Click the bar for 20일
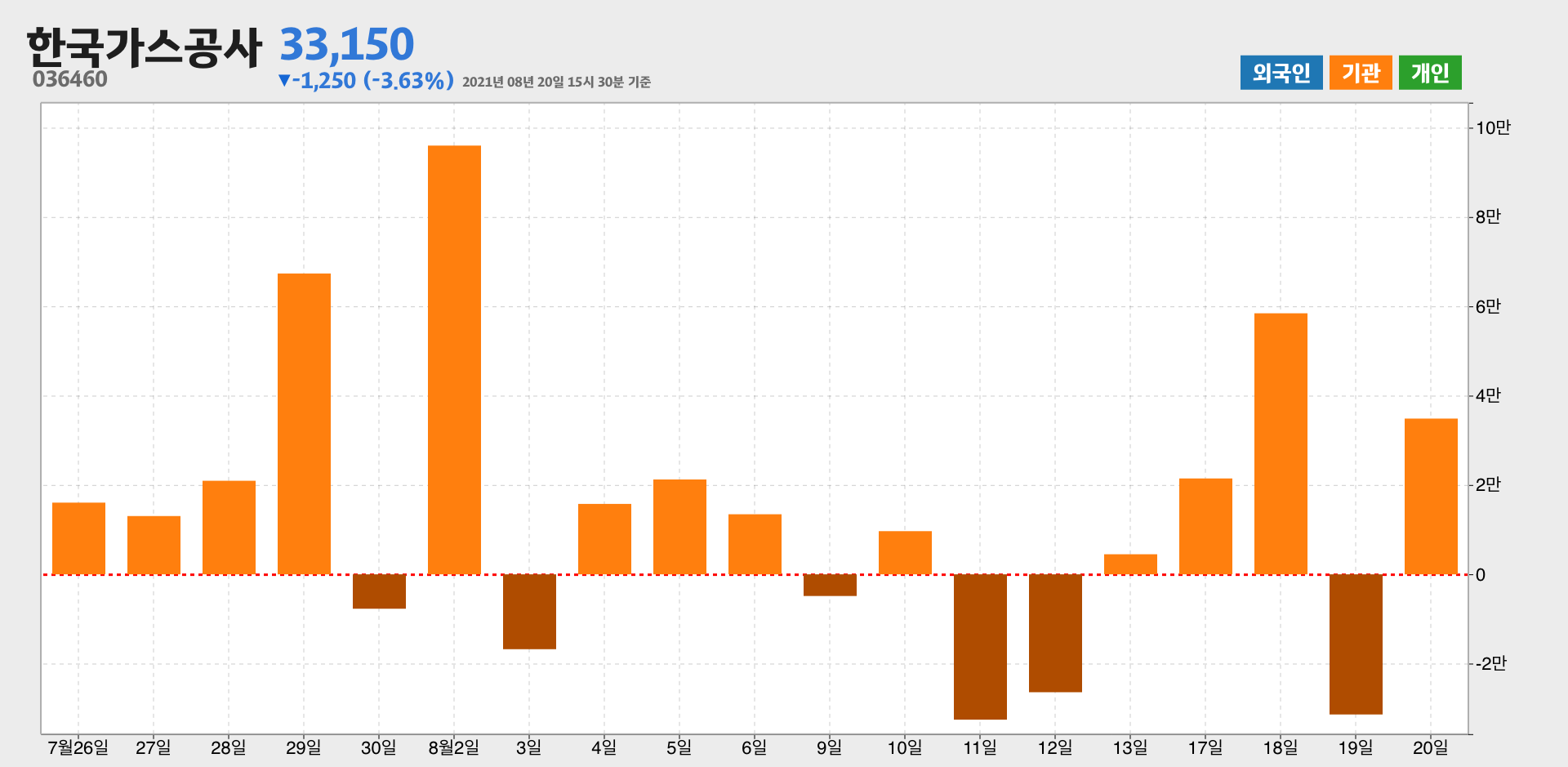Image resolution: width=1568 pixels, height=767 pixels. [x=1431, y=497]
